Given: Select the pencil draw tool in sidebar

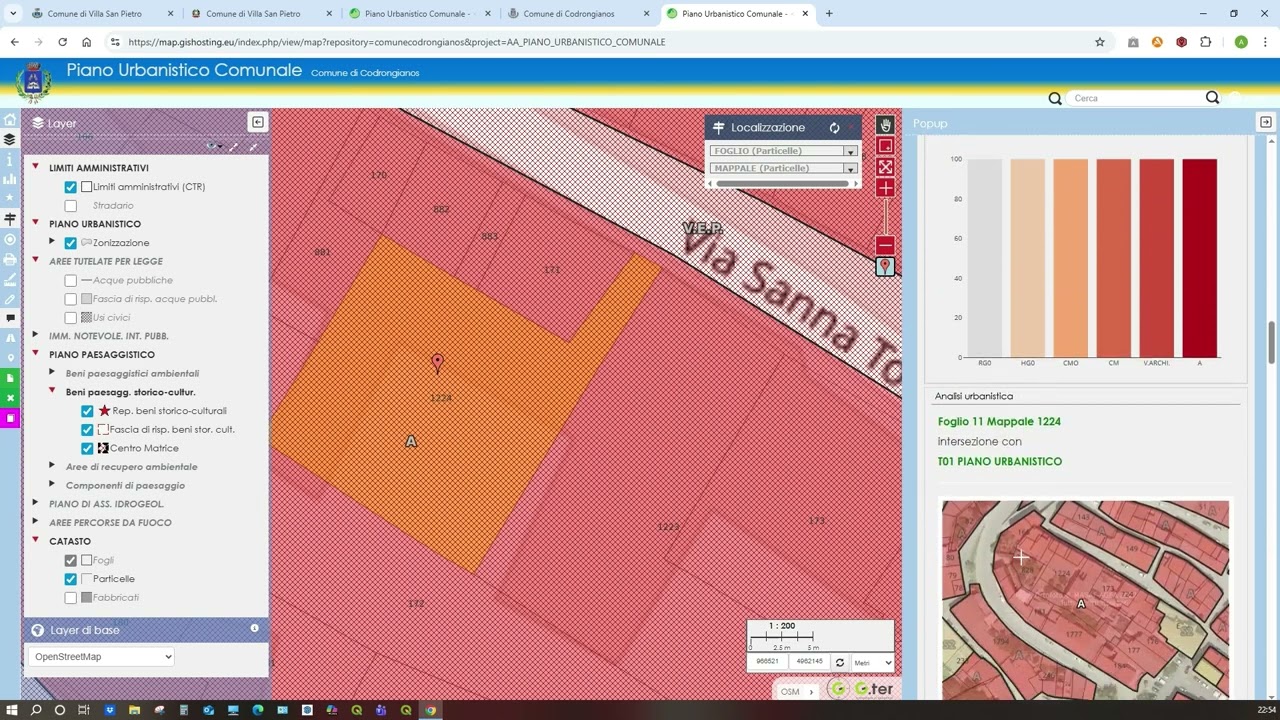Looking at the screenshot, I should pyautogui.click(x=10, y=299).
